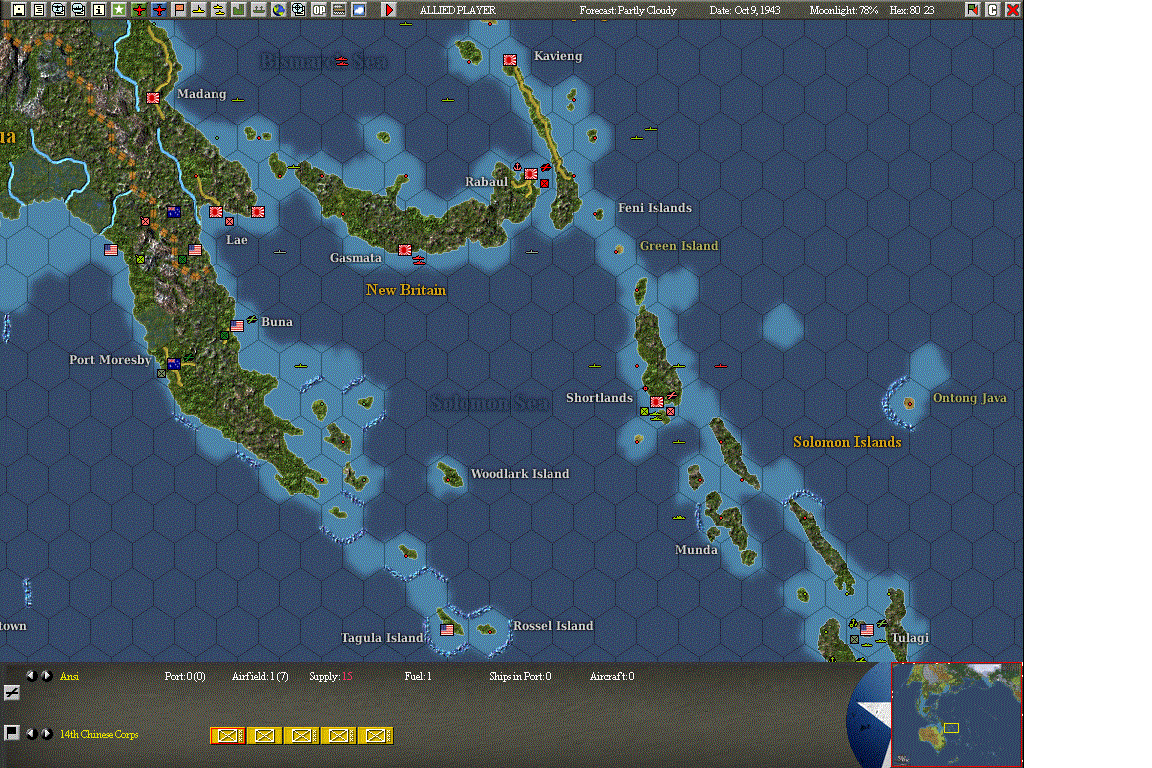The width and height of the screenshot is (1152, 768).
Task: Click the 'New Britain' map label
Action: pyautogui.click(x=406, y=290)
